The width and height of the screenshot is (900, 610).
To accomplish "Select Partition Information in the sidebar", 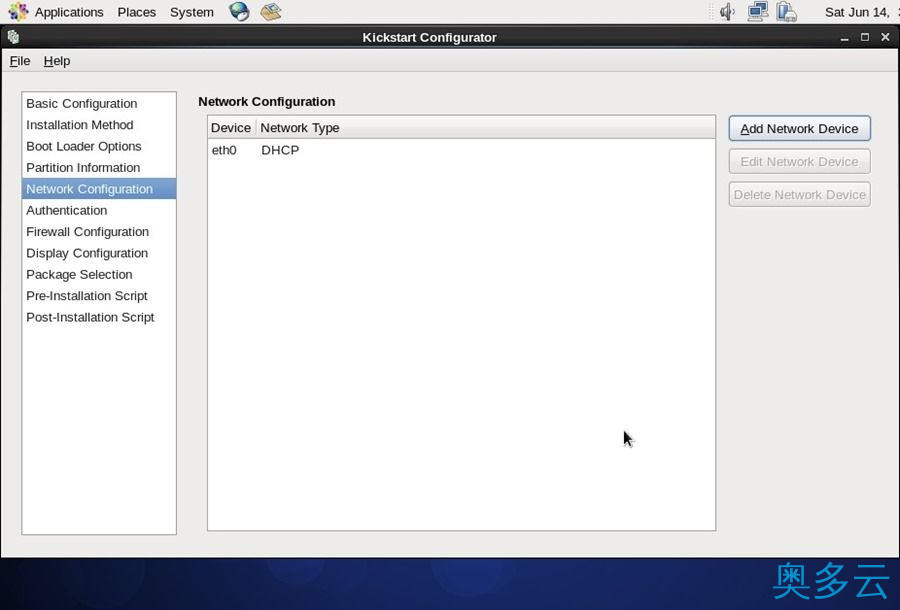I will click(x=99, y=168).
